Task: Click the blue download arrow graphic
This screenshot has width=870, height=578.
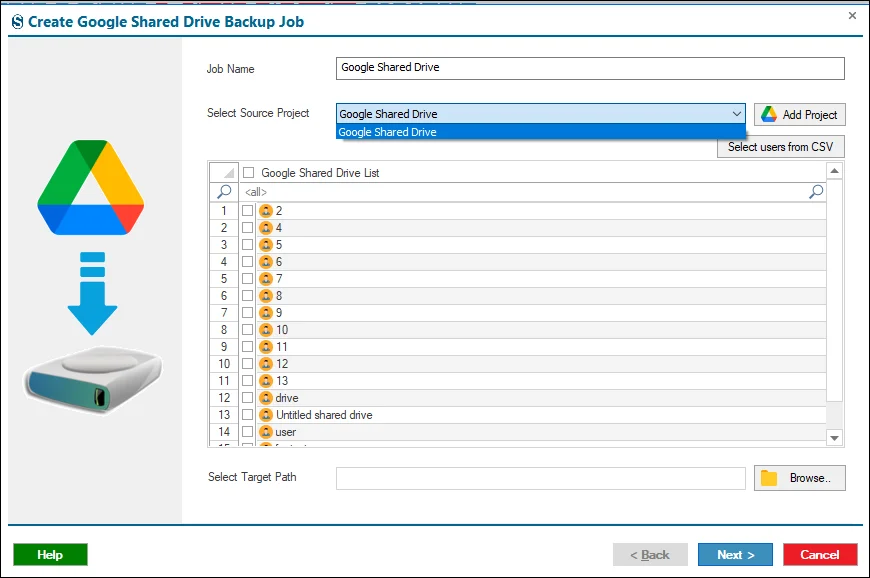Action: pos(93,293)
